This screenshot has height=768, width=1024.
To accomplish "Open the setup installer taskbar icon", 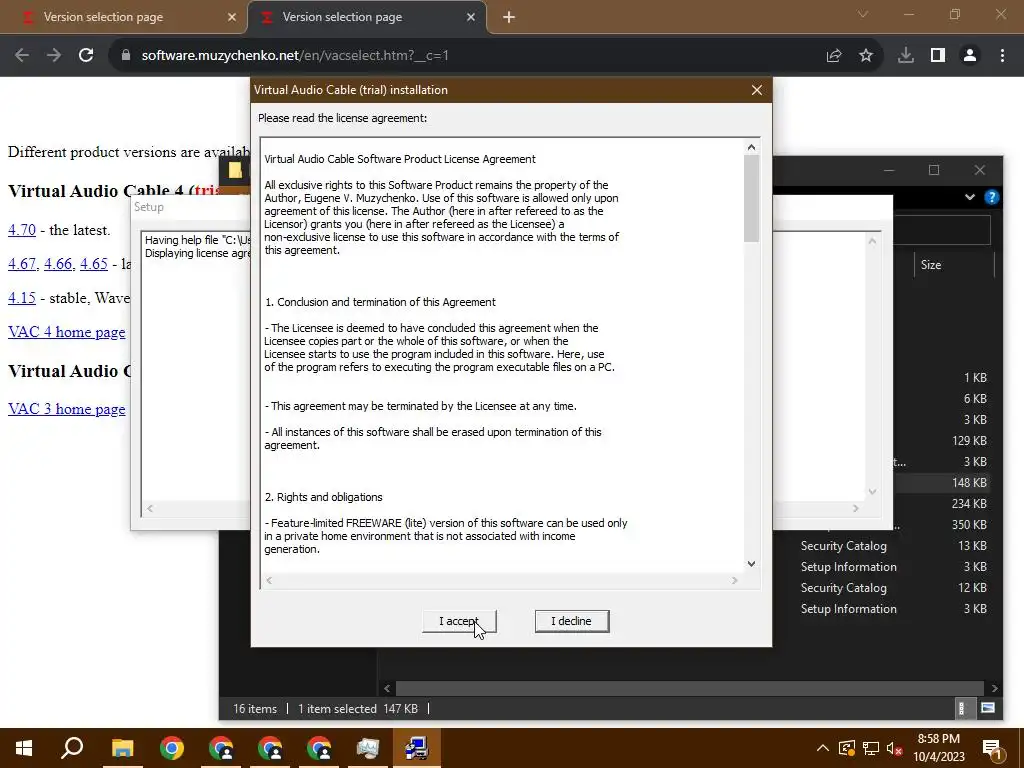I will tap(417, 748).
